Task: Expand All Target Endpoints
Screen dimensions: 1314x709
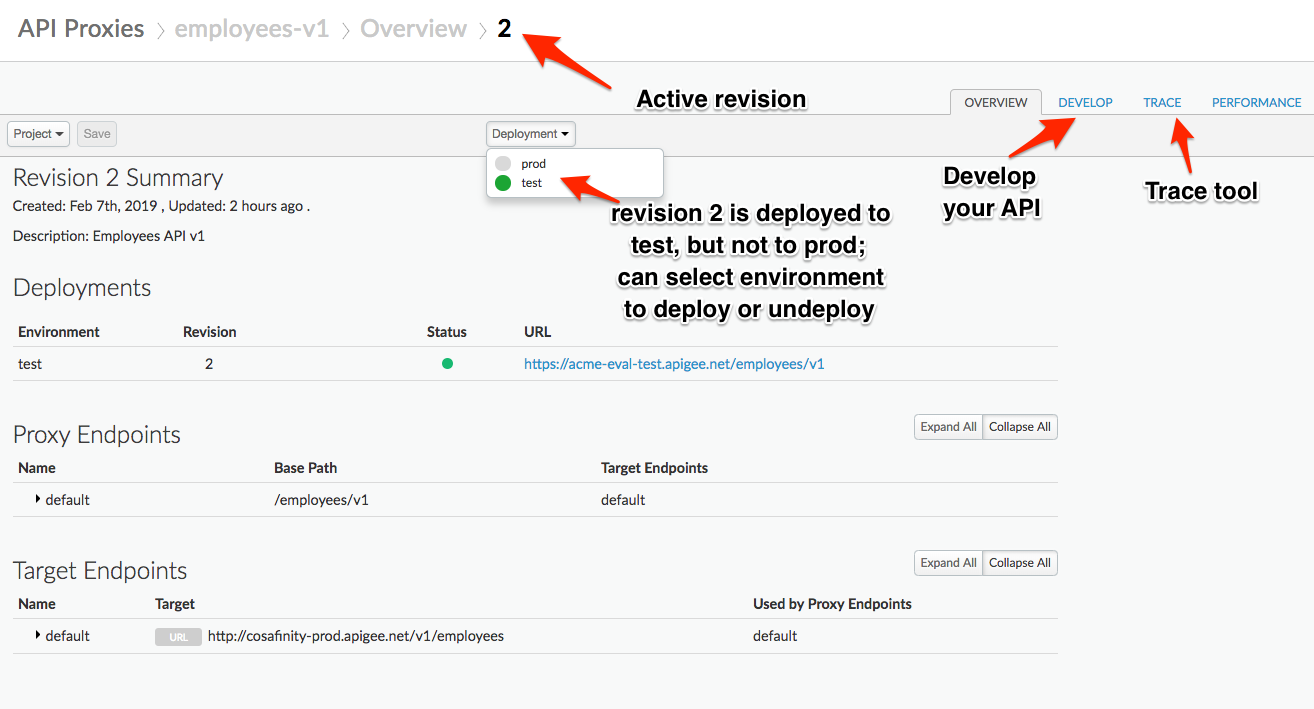Action: [948, 563]
